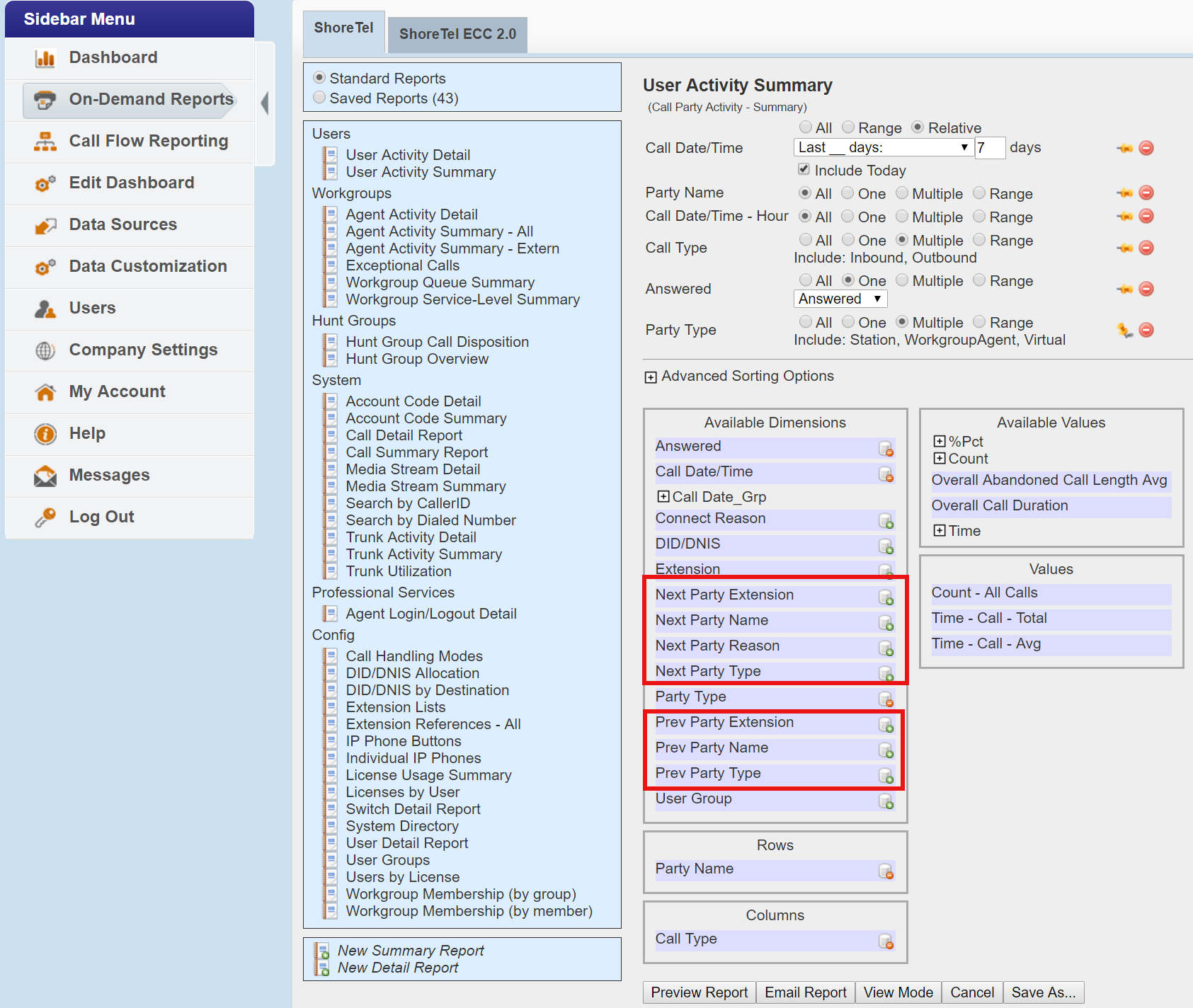1193x1008 pixels.
Task: Expand Advanced Sorting Options
Action: click(x=650, y=377)
